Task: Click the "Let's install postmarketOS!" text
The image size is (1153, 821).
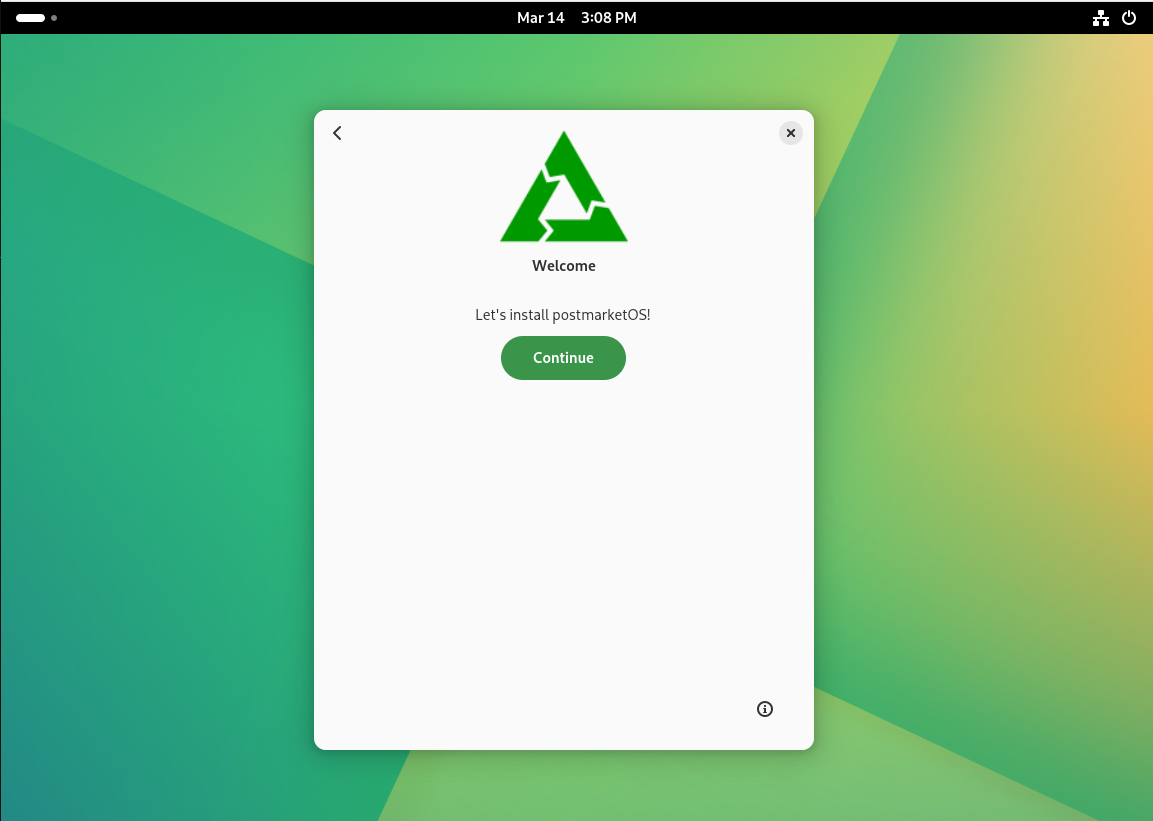Action: click(x=563, y=315)
